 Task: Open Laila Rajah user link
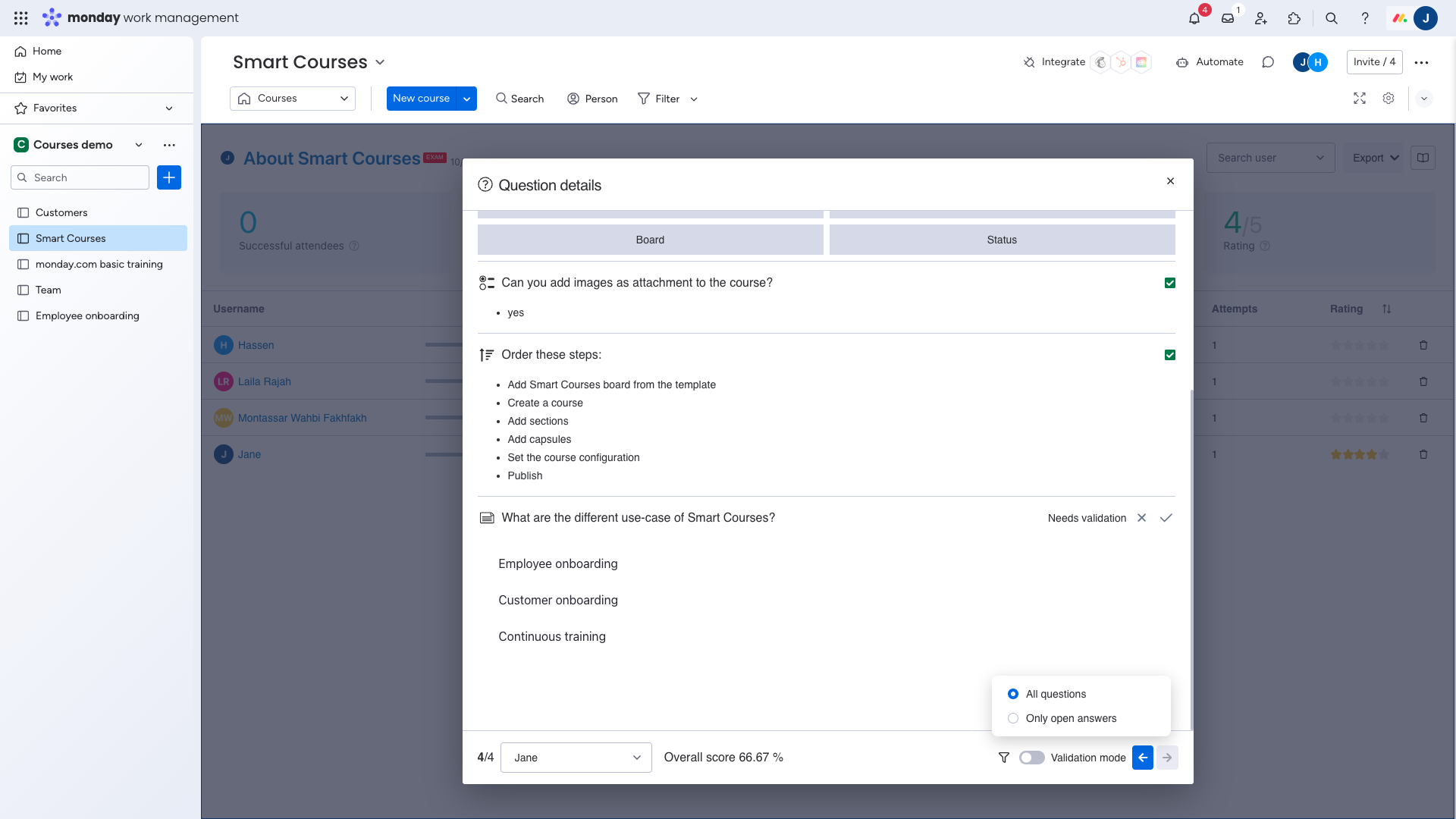[x=265, y=381]
